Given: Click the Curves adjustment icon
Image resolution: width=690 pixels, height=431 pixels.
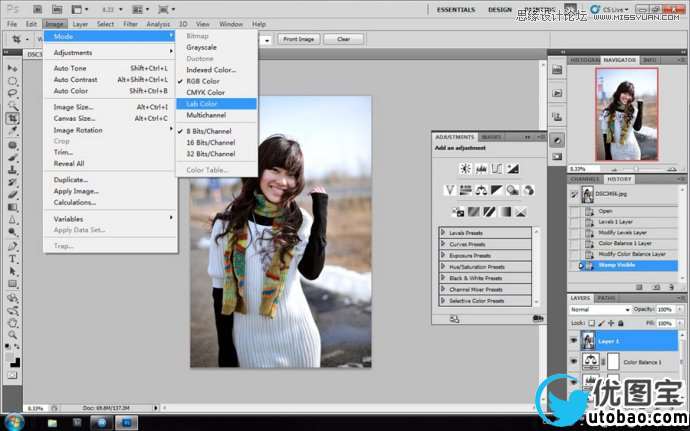Looking at the screenshot, I should pyautogui.click(x=497, y=169).
